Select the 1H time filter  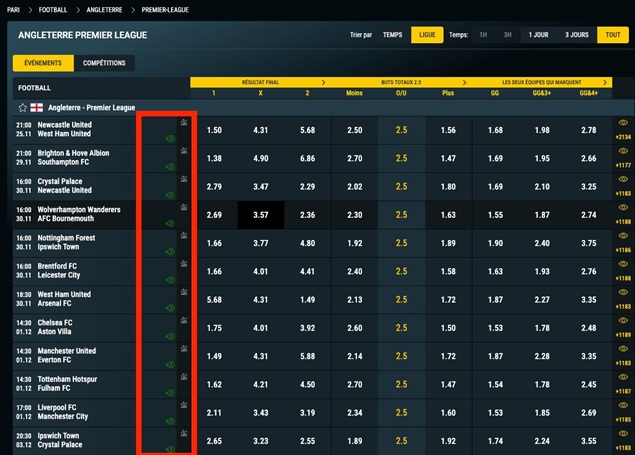[x=483, y=35]
